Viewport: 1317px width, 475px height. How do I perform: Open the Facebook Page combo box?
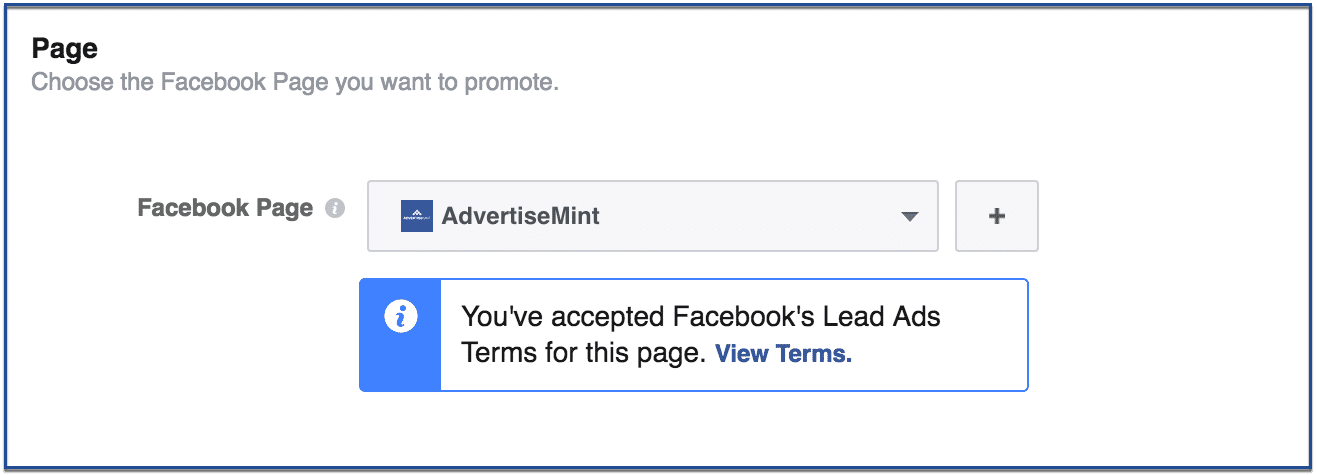pyautogui.click(x=653, y=216)
